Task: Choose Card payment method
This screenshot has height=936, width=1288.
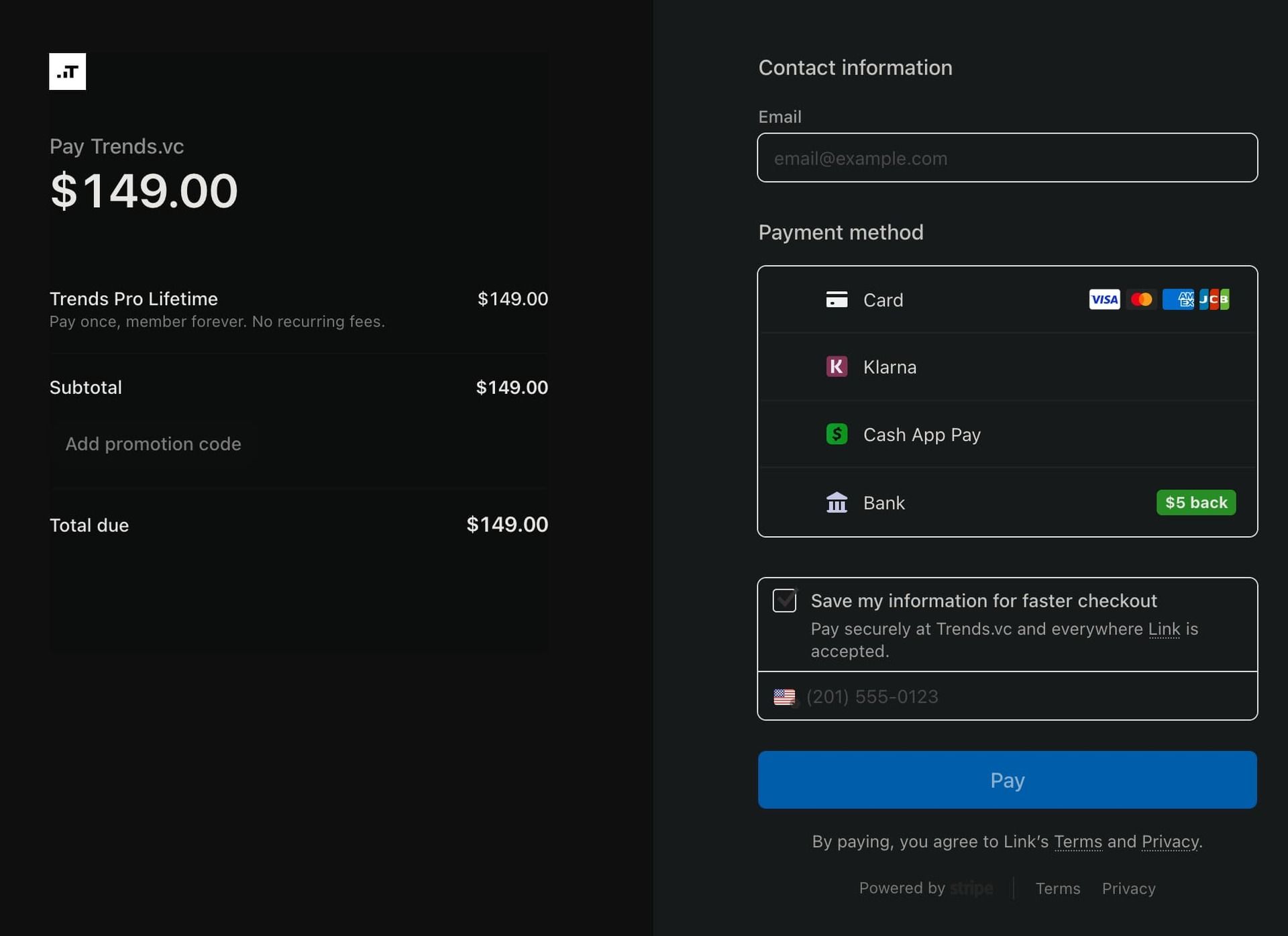Action: pyautogui.click(x=1007, y=300)
